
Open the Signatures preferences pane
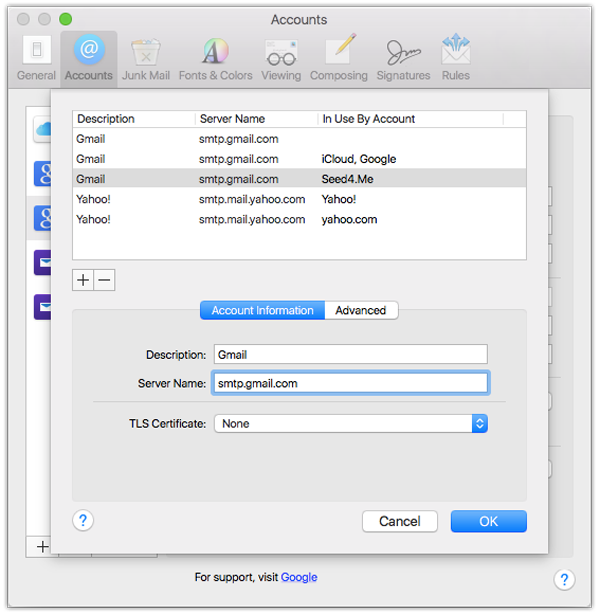(x=403, y=58)
